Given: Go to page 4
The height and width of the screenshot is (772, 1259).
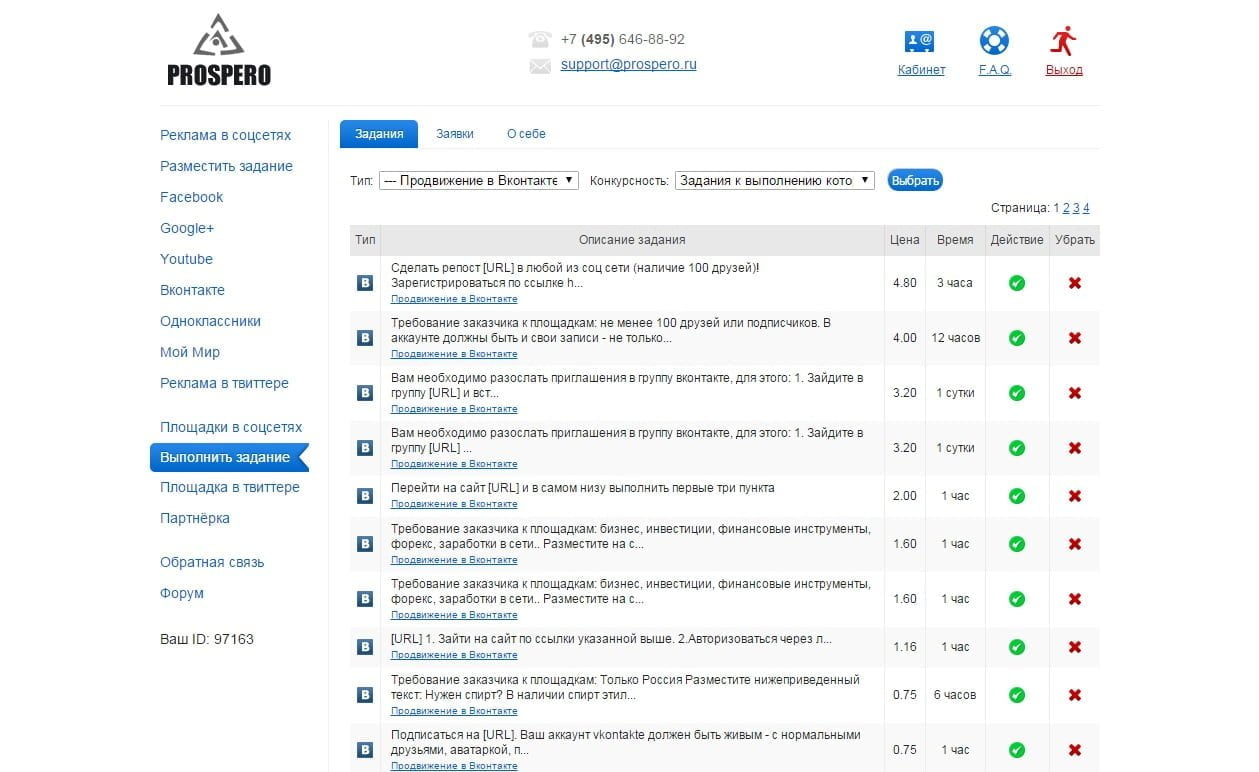Looking at the screenshot, I should 1086,208.
